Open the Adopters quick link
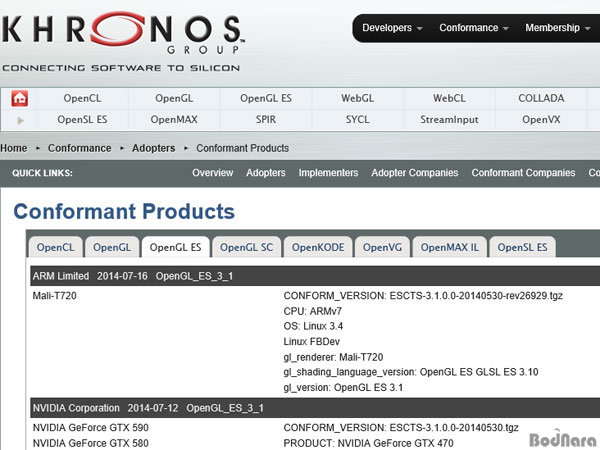This screenshot has height=450, width=600. (266, 173)
